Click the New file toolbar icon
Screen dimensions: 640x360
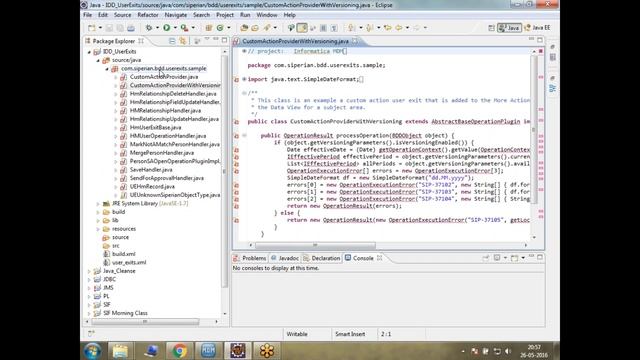[92, 28]
